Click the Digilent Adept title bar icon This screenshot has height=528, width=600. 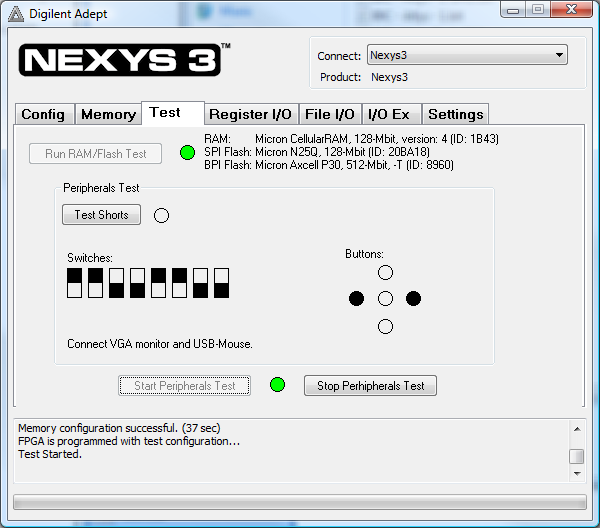[16, 14]
